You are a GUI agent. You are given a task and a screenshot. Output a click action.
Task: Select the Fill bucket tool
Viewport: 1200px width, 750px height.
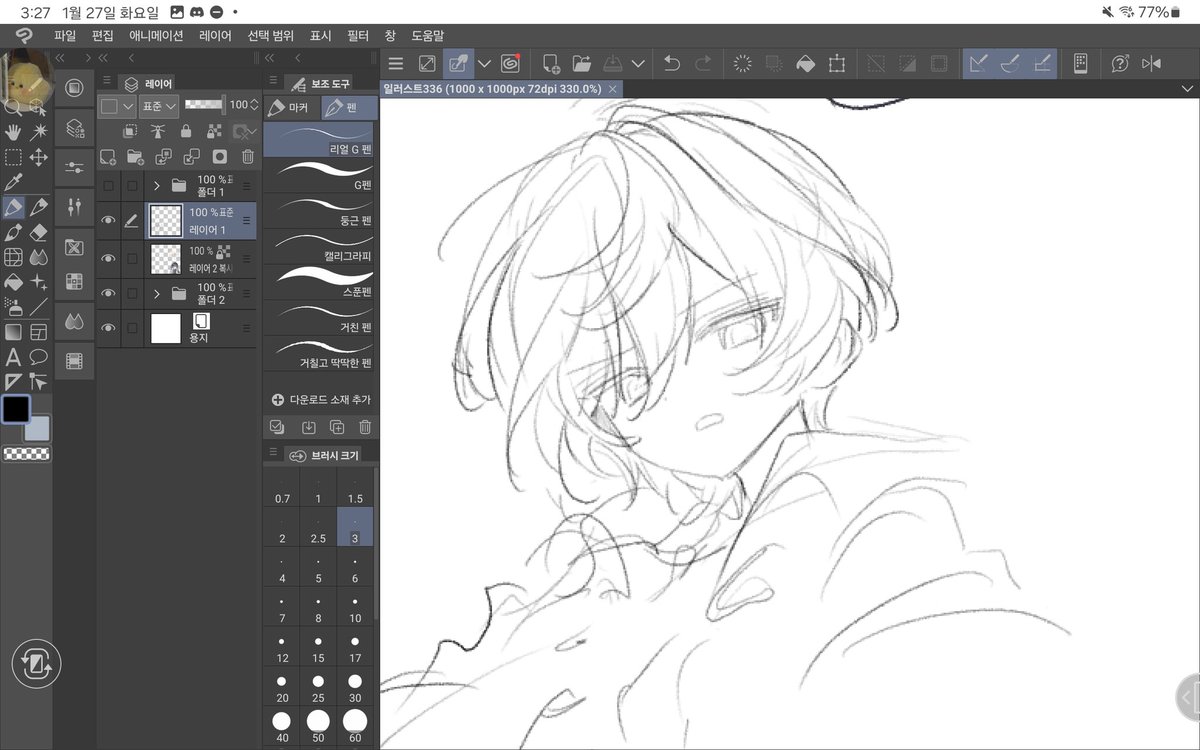(13, 282)
